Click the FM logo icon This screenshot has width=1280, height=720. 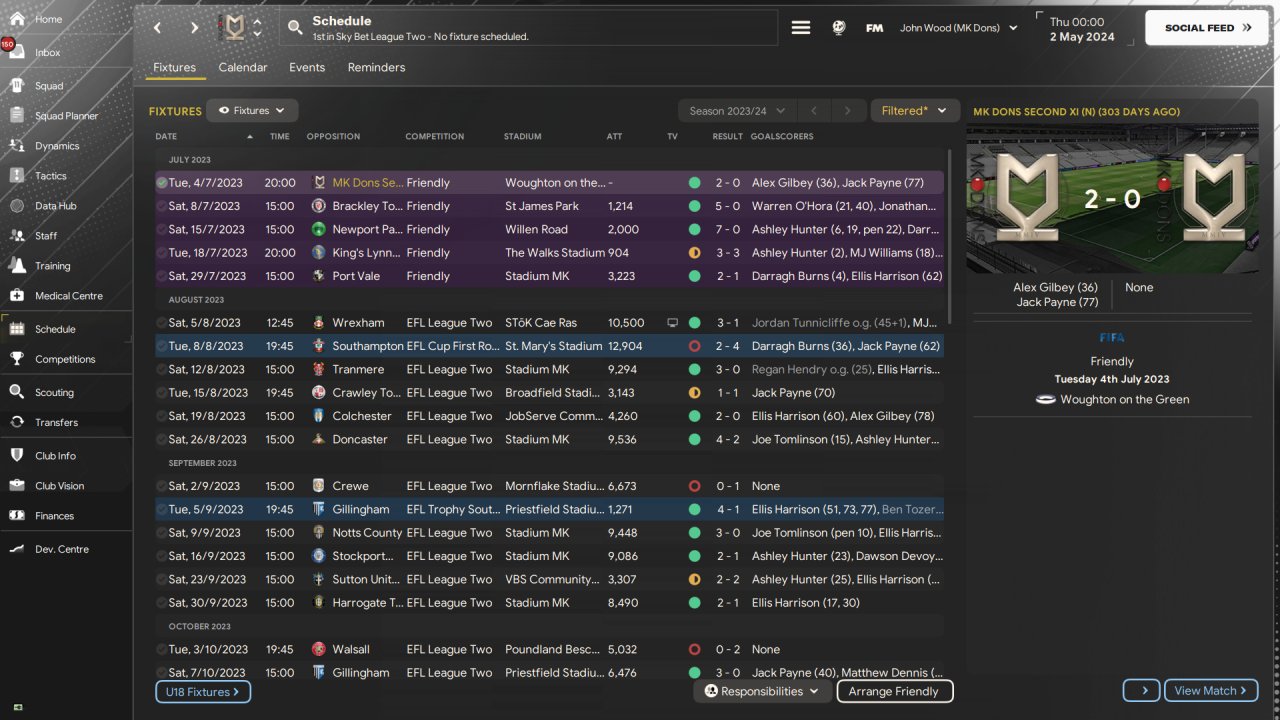875,28
